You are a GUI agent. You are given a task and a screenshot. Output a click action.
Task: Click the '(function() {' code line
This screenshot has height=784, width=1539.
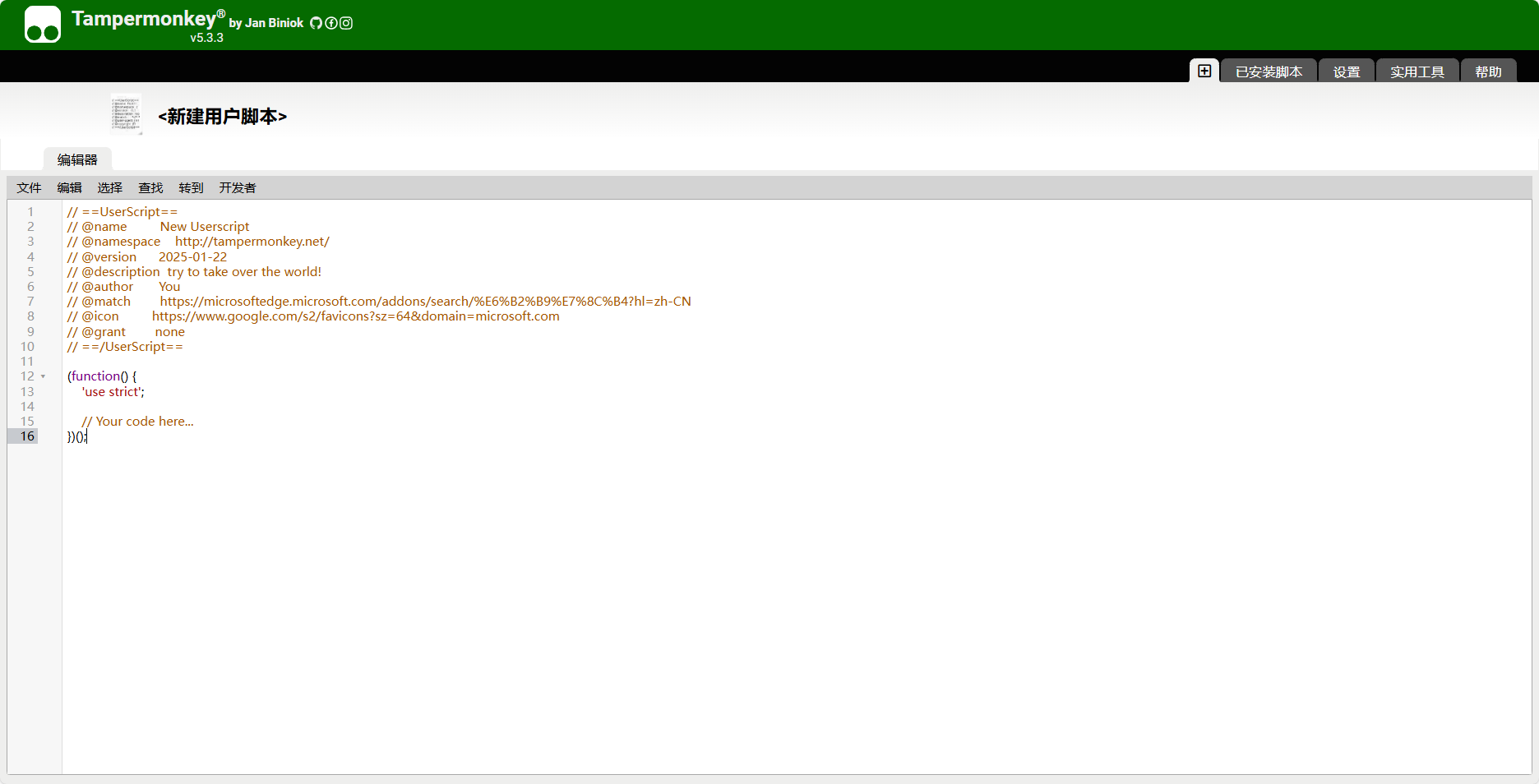pyautogui.click(x=102, y=376)
